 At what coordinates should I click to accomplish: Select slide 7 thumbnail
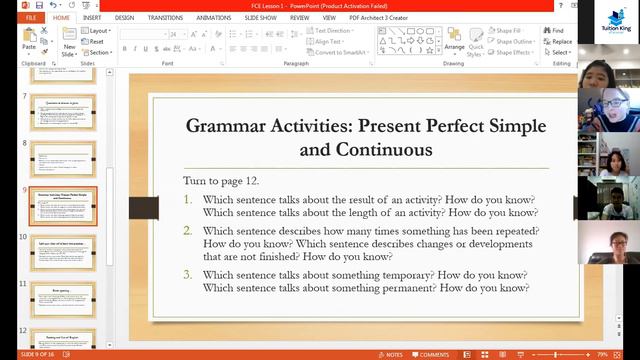pyautogui.click(x=63, y=112)
